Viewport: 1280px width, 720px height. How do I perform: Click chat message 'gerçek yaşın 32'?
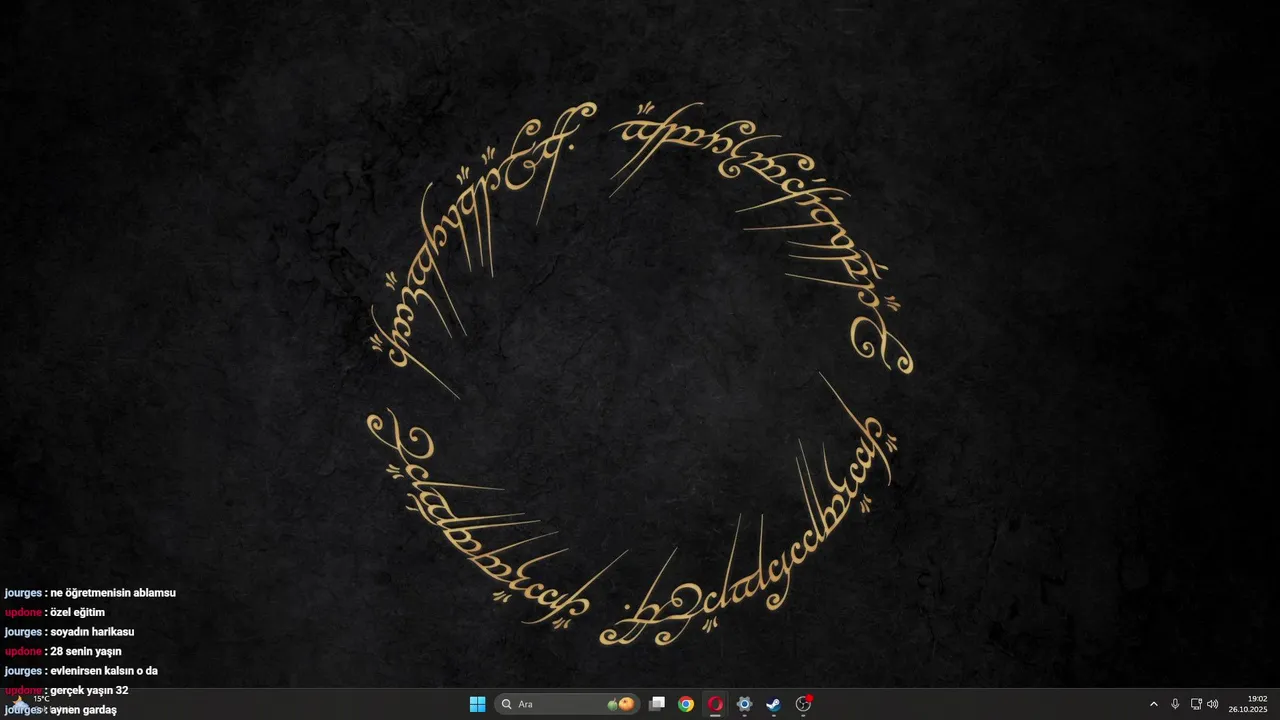89,690
